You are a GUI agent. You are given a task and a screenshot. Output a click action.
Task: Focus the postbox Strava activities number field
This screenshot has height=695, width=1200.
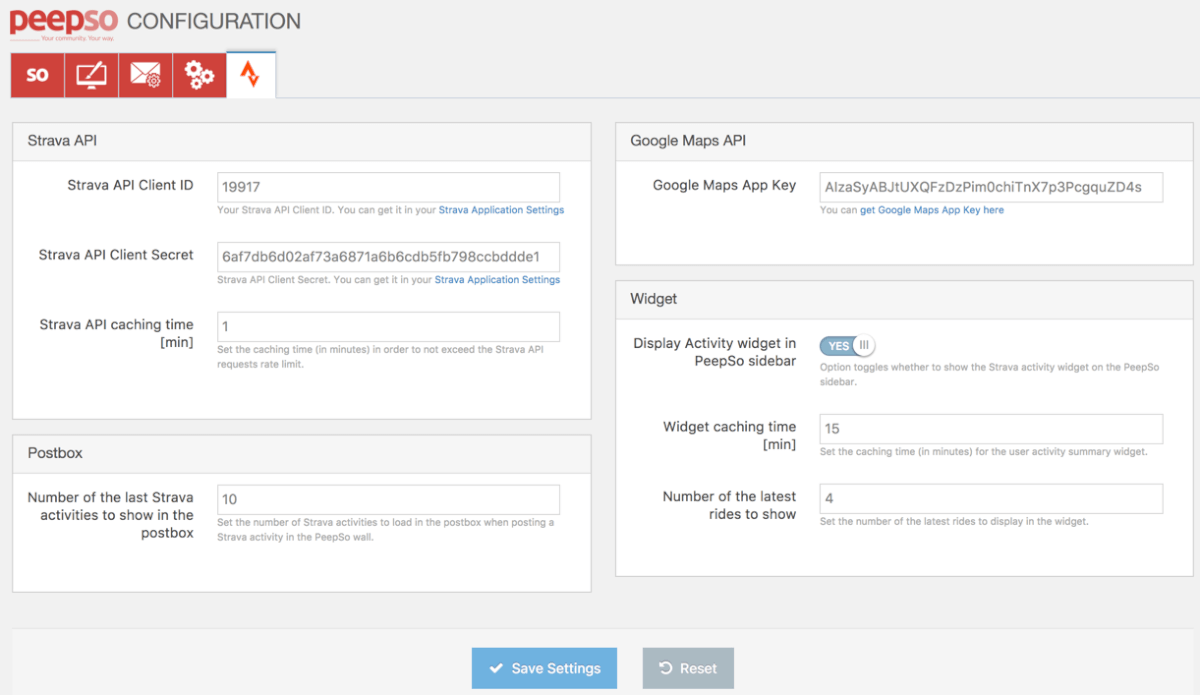[388, 500]
